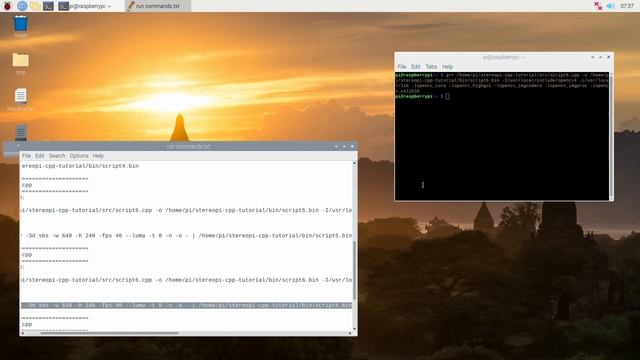The image size is (640, 360).
Task: Open the Tabs menu in terminal
Action: (x=431, y=67)
